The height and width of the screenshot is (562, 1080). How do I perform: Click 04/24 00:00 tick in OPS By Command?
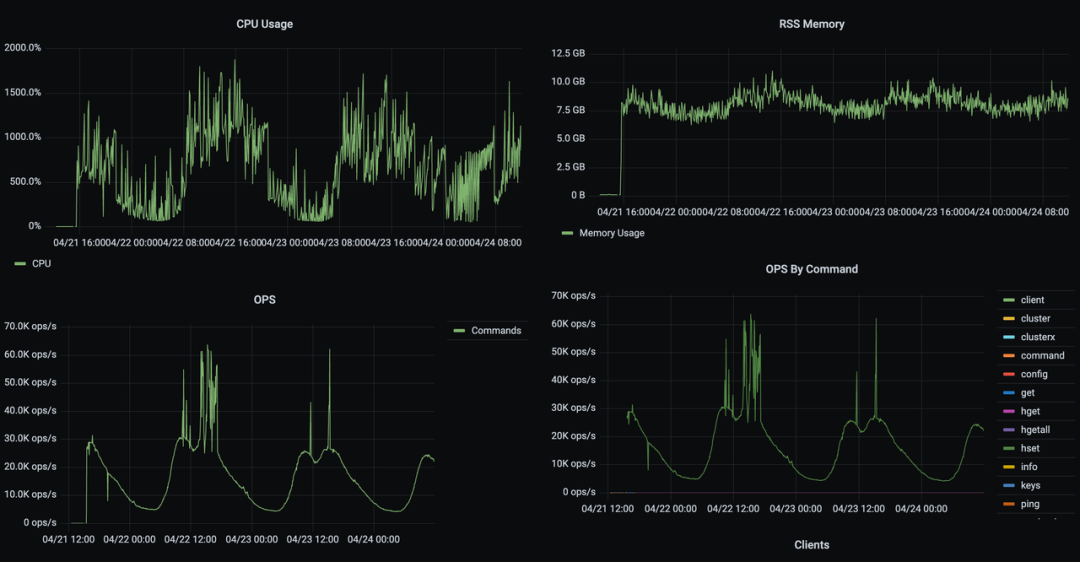click(x=921, y=509)
